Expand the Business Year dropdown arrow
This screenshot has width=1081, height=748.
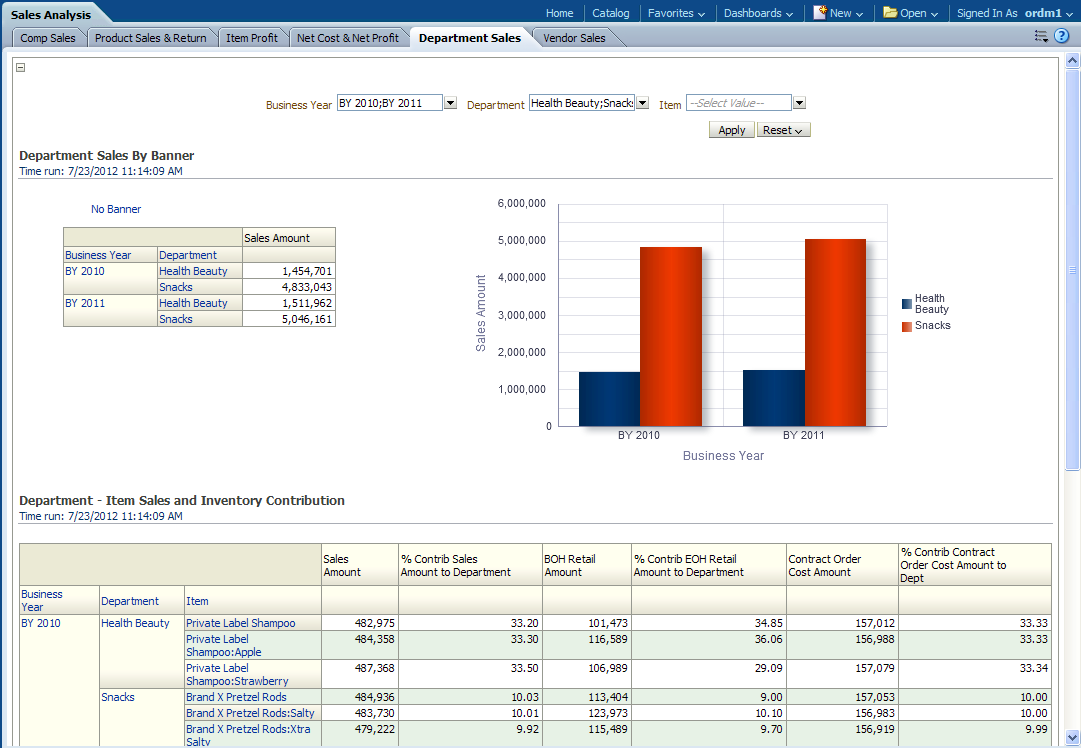[450, 103]
